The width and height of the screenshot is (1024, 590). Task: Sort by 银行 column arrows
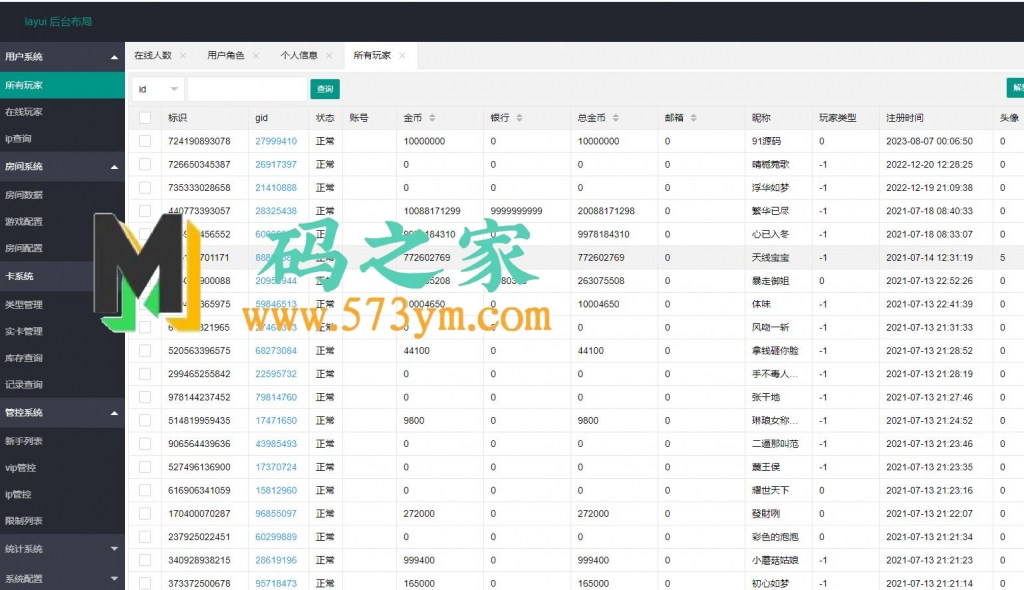[x=519, y=118]
